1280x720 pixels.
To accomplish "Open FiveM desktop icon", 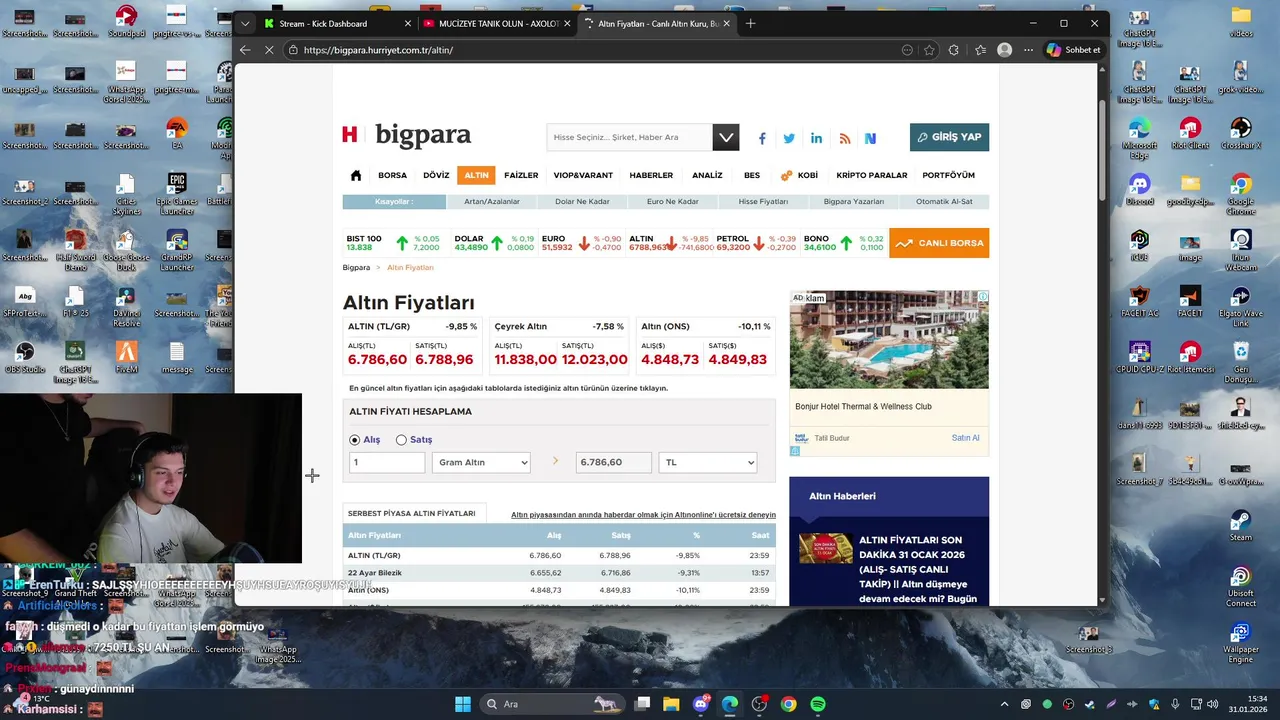I will pyautogui.click(x=126, y=357).
